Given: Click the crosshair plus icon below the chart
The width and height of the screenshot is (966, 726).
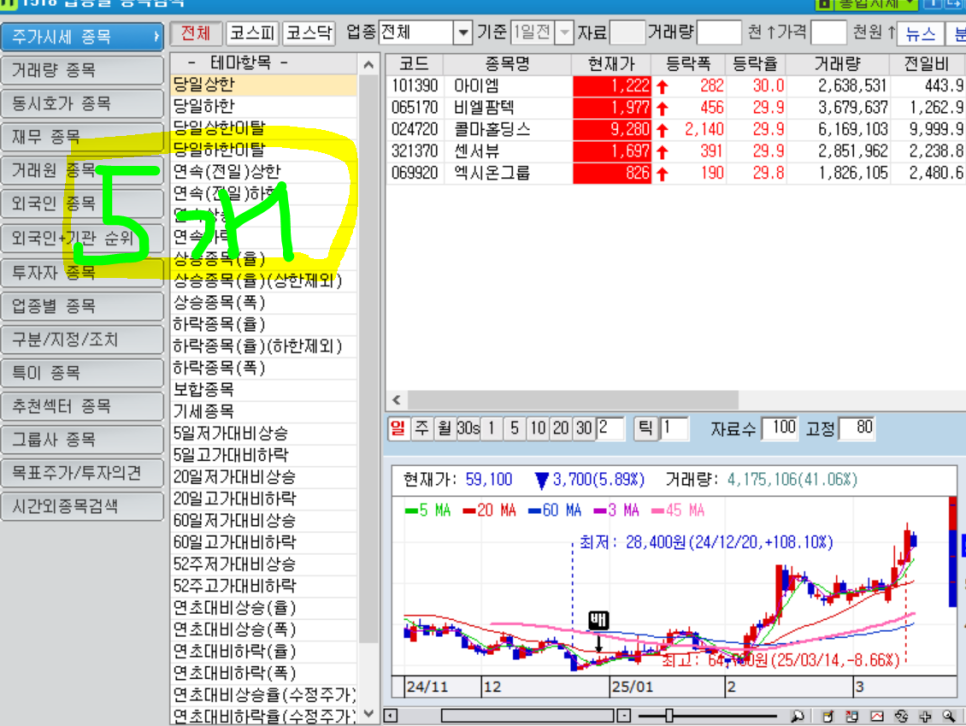Looking at the screenshot, I should tap(923, 716).
